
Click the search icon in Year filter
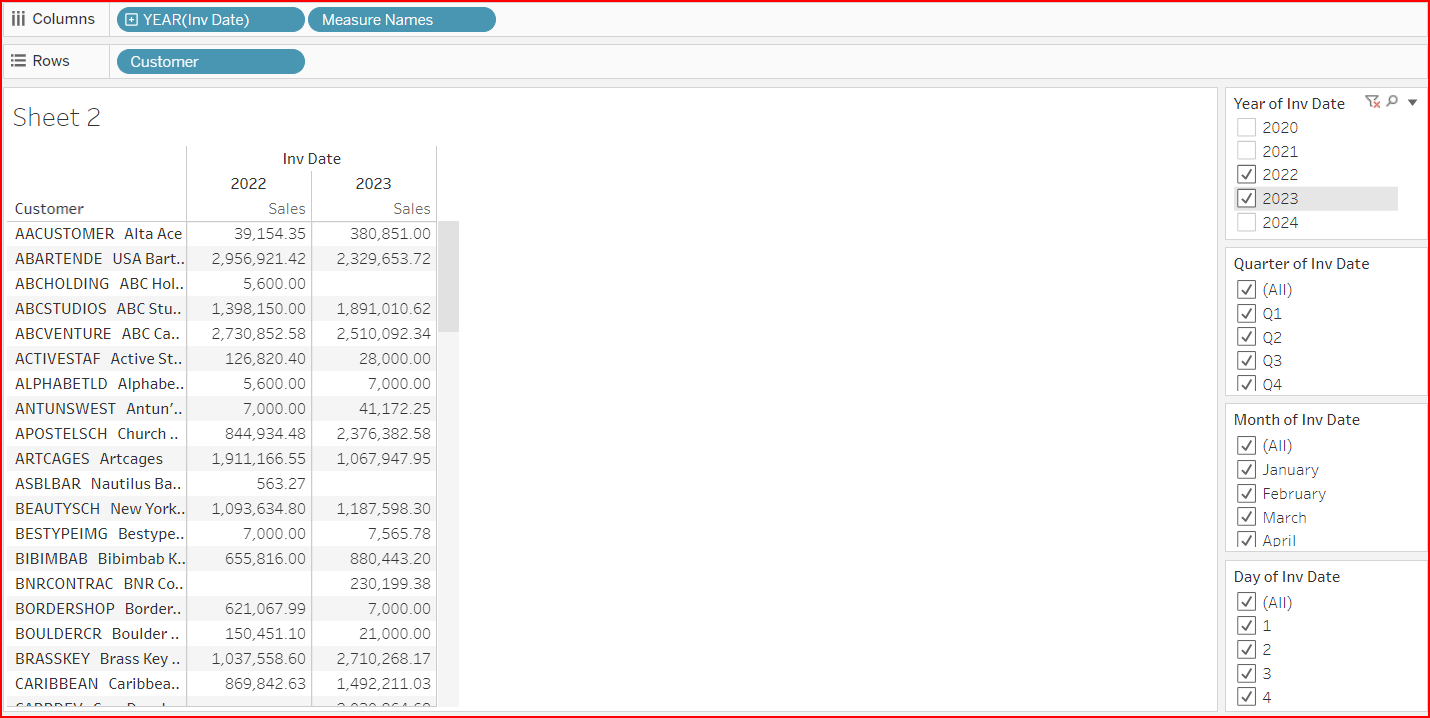click(x=1392, y=102)
